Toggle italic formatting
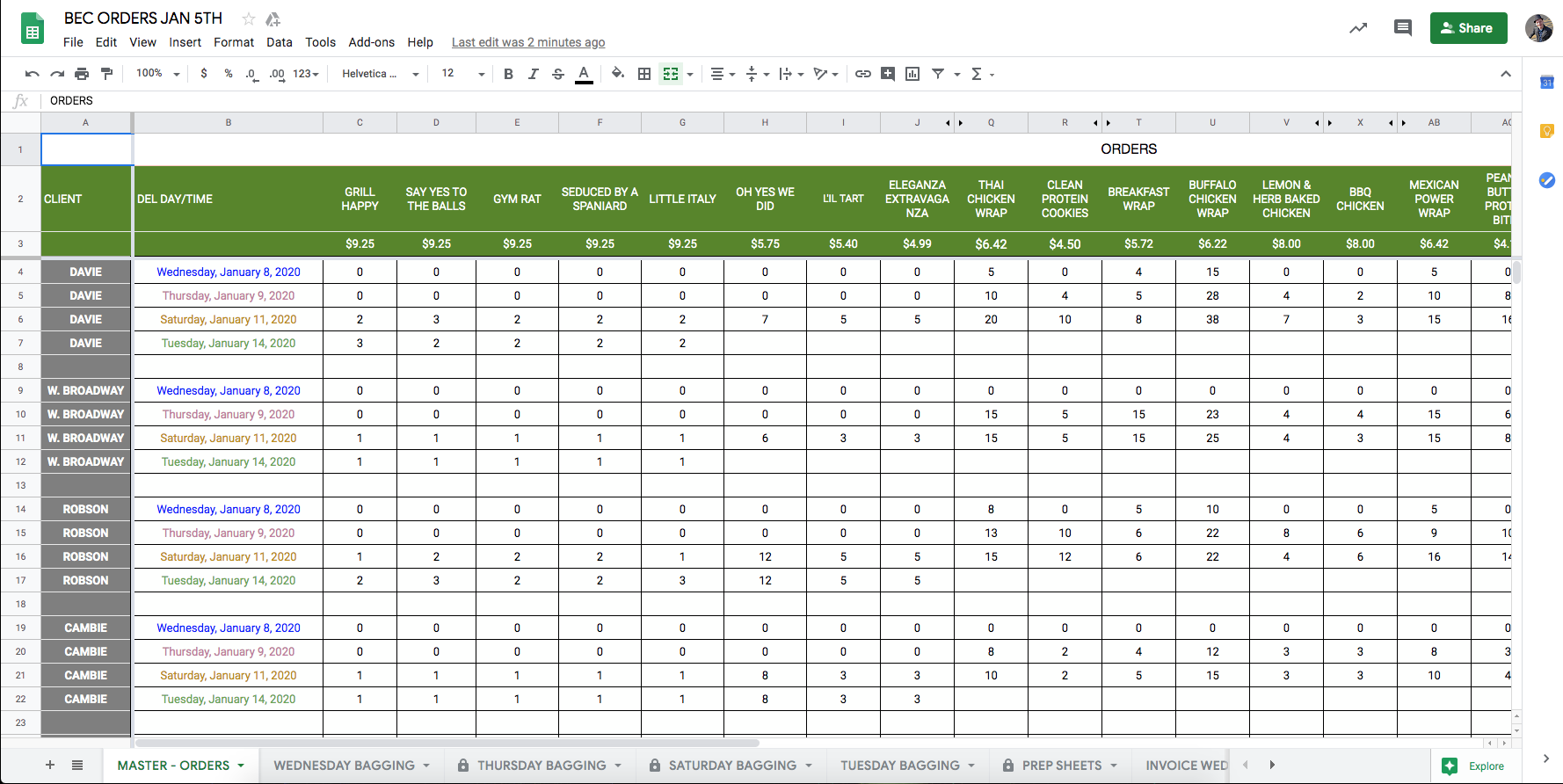Image resolution: width=1563 pixels, height=784 pixels. [x=533, y=74]
